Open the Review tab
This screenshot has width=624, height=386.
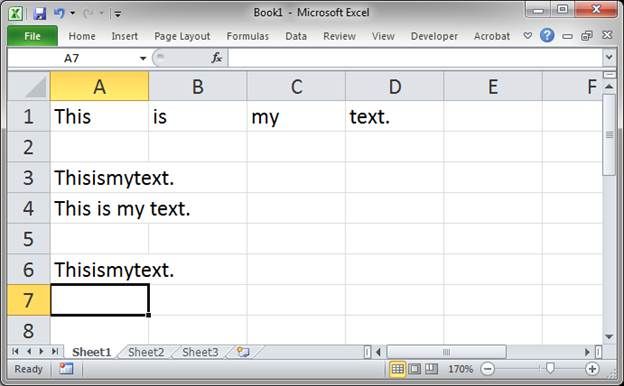click(339, 36)
